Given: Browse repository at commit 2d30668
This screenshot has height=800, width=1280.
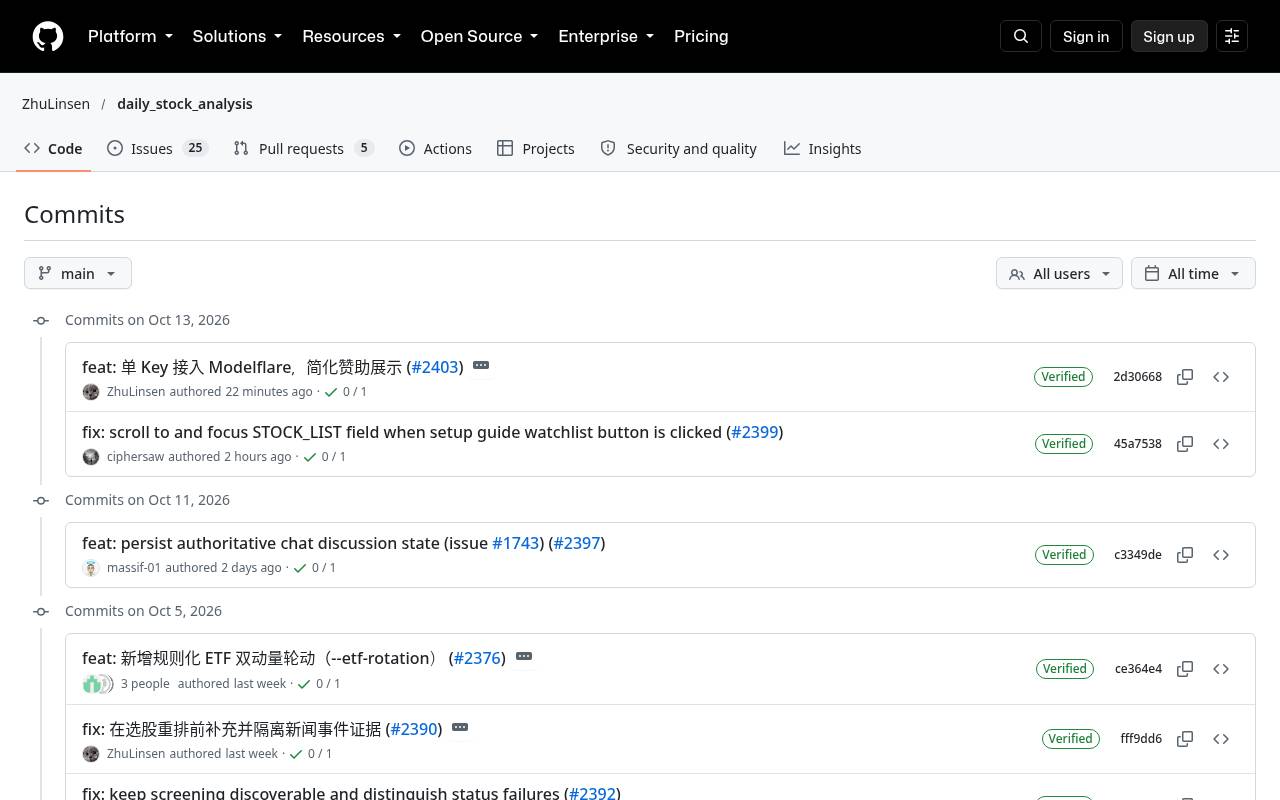Looking at the screenshot, I should pos(1221,377).
